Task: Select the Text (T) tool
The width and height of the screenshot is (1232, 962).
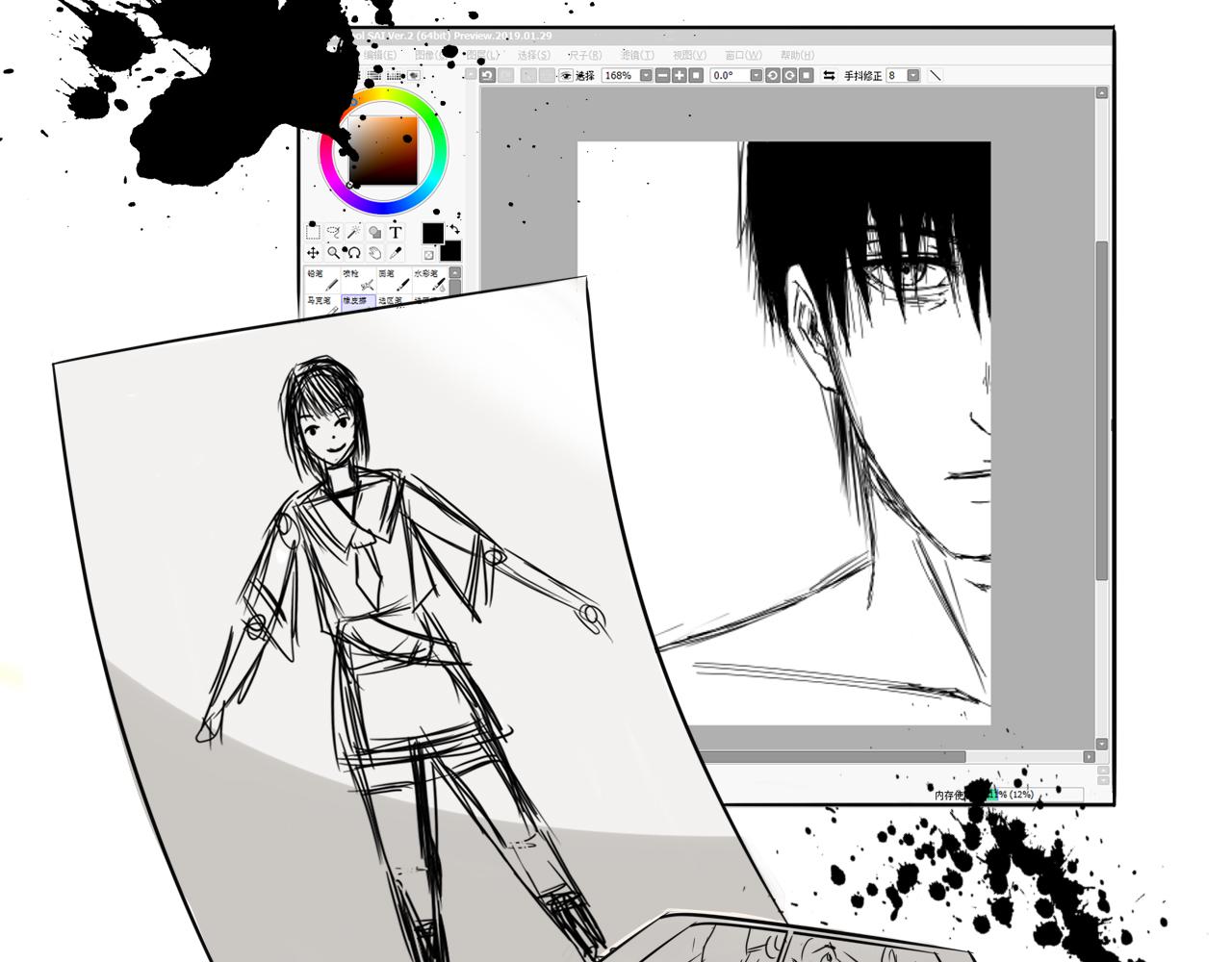Action: point(396,232)
